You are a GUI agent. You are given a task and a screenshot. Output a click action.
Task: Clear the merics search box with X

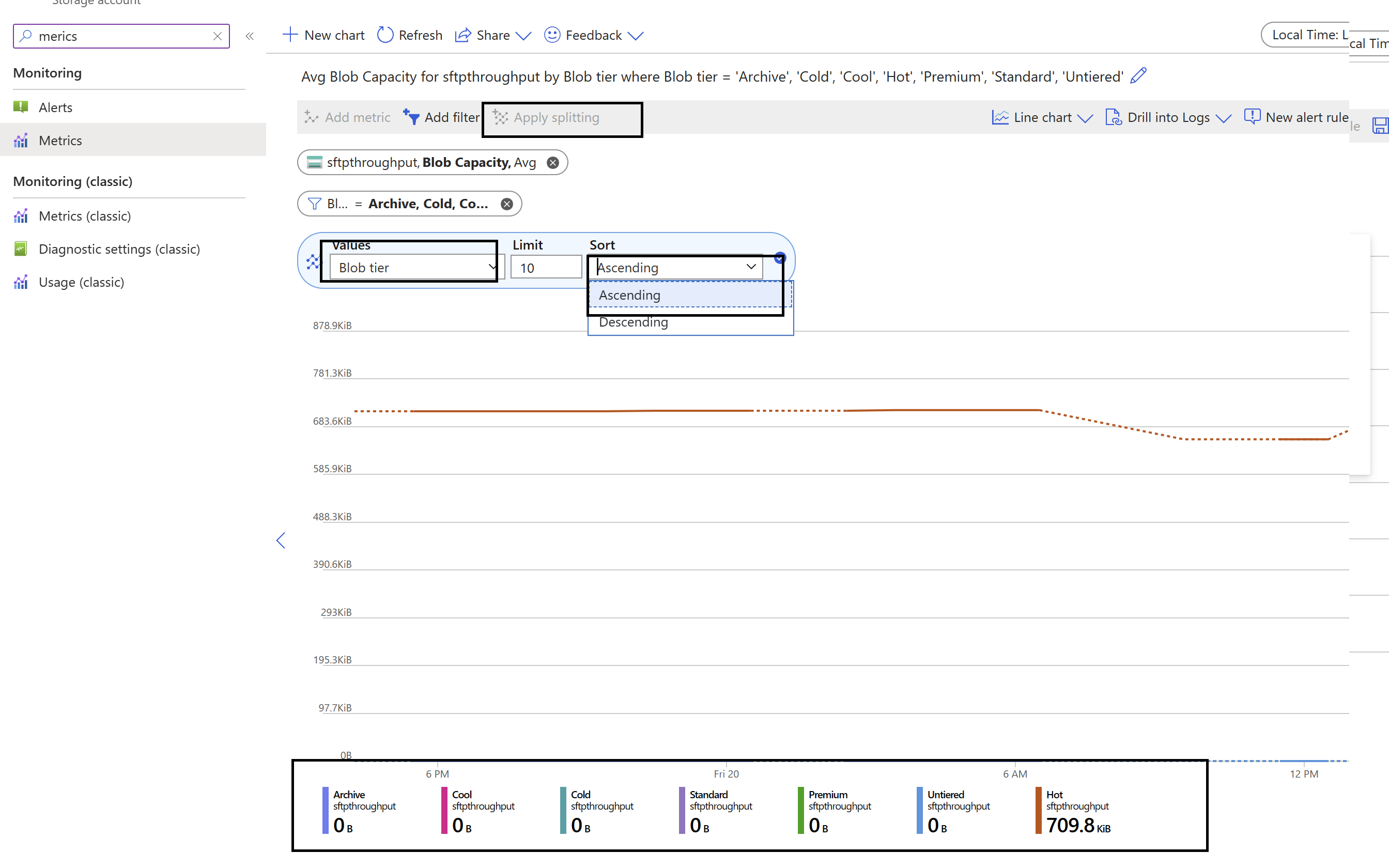pyautogui.click(x=218, y=36)
